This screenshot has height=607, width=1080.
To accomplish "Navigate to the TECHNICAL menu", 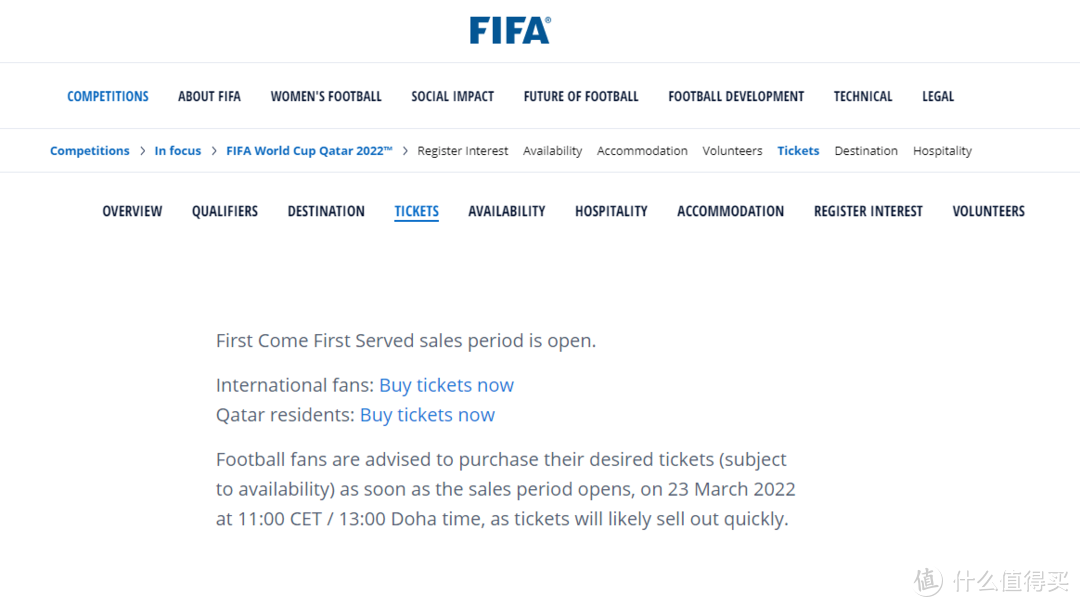I will point(863,97).
